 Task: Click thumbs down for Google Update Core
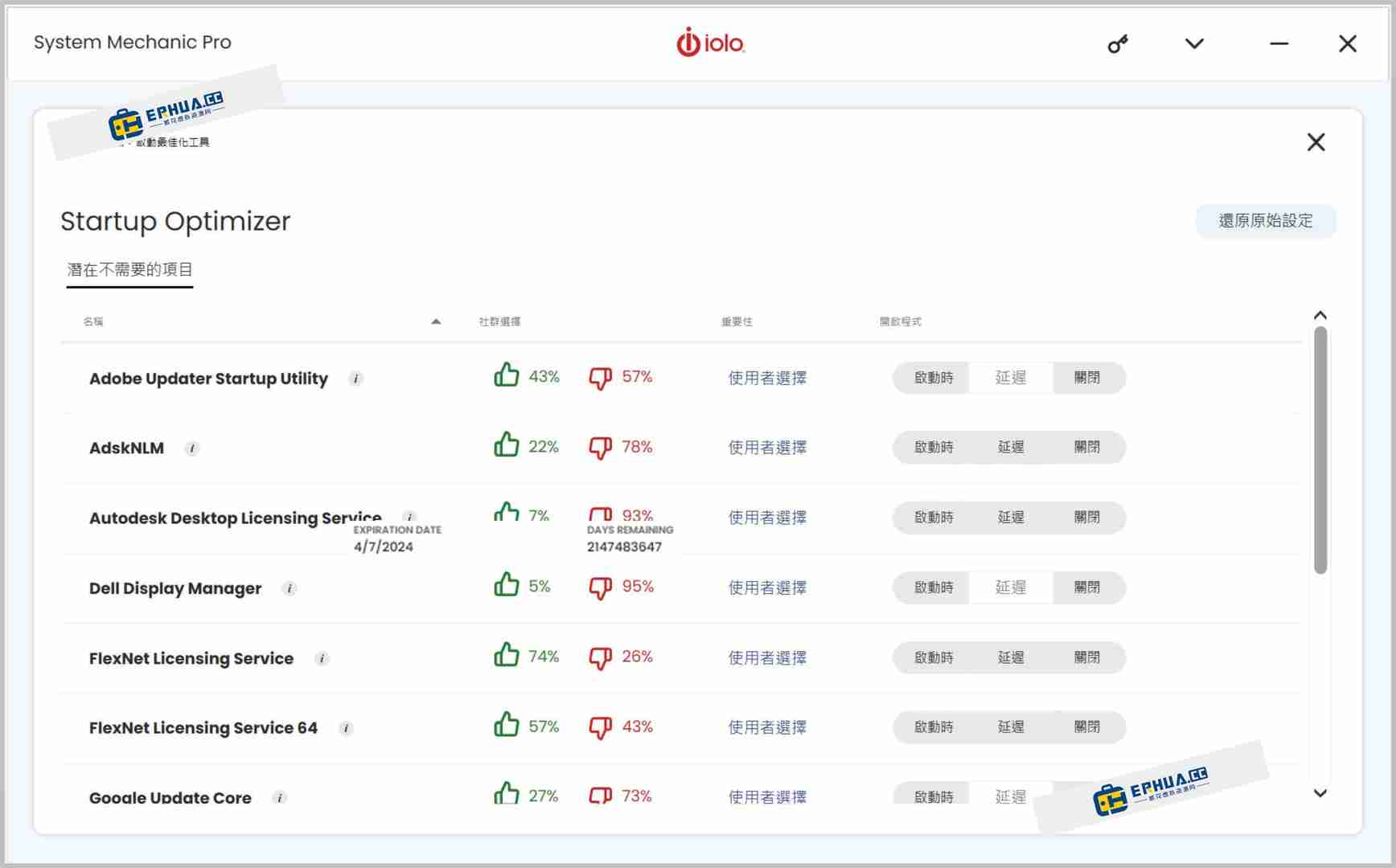600,795
